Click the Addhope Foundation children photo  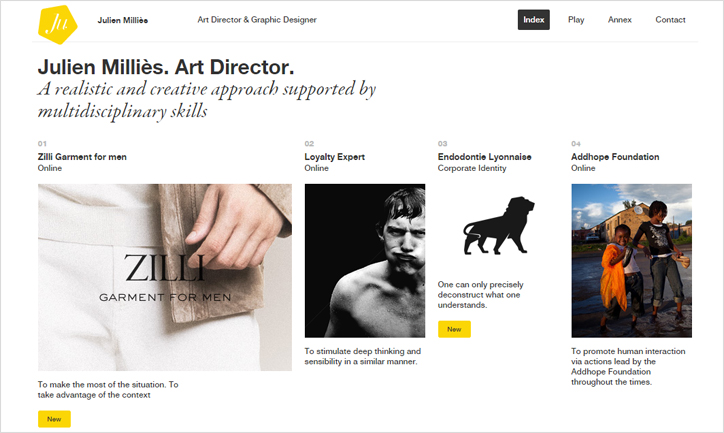[631, 261]
